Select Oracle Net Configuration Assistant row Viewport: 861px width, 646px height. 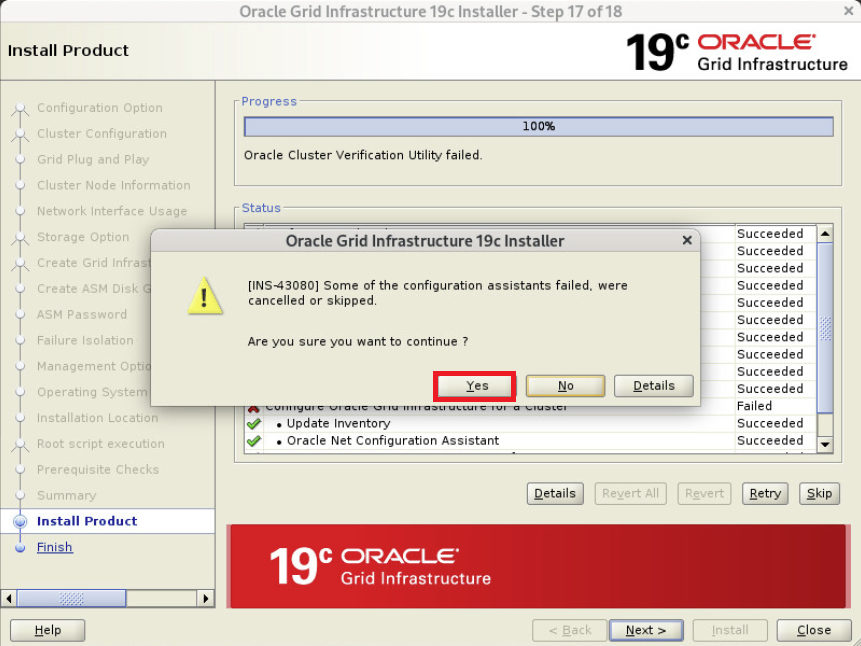click(530, 441)
